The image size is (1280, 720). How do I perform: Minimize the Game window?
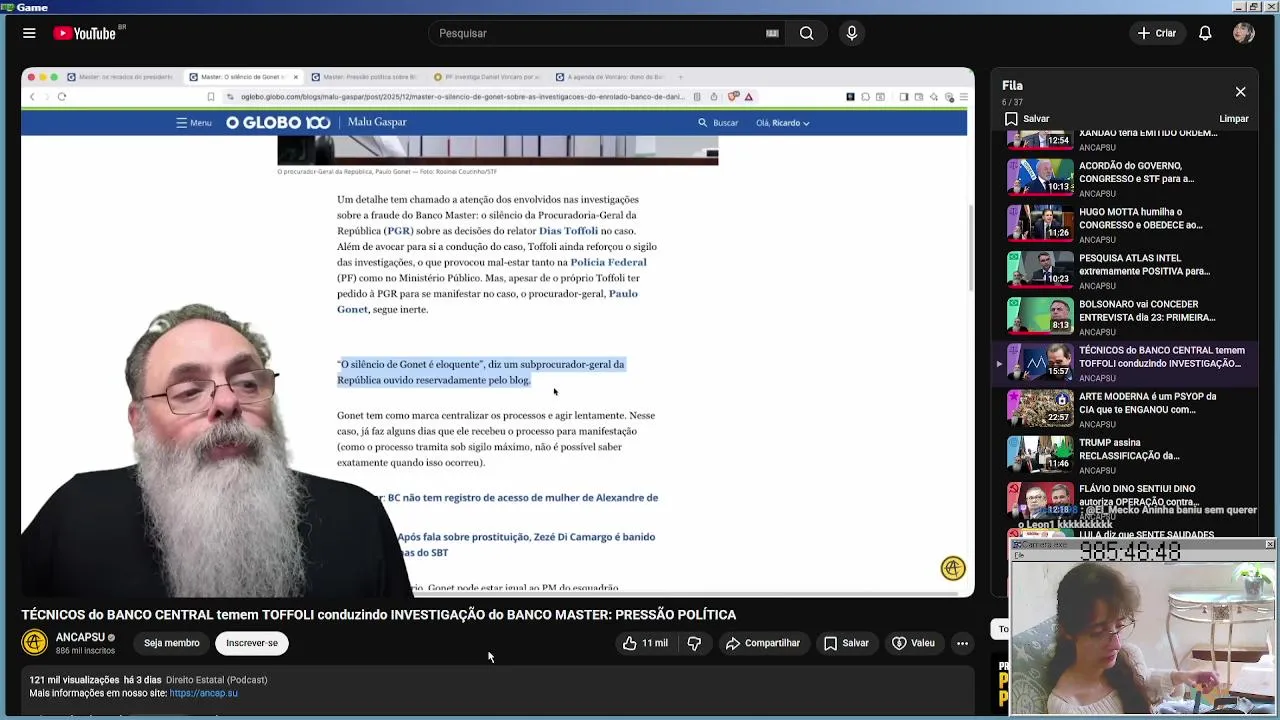point(1241,6)
